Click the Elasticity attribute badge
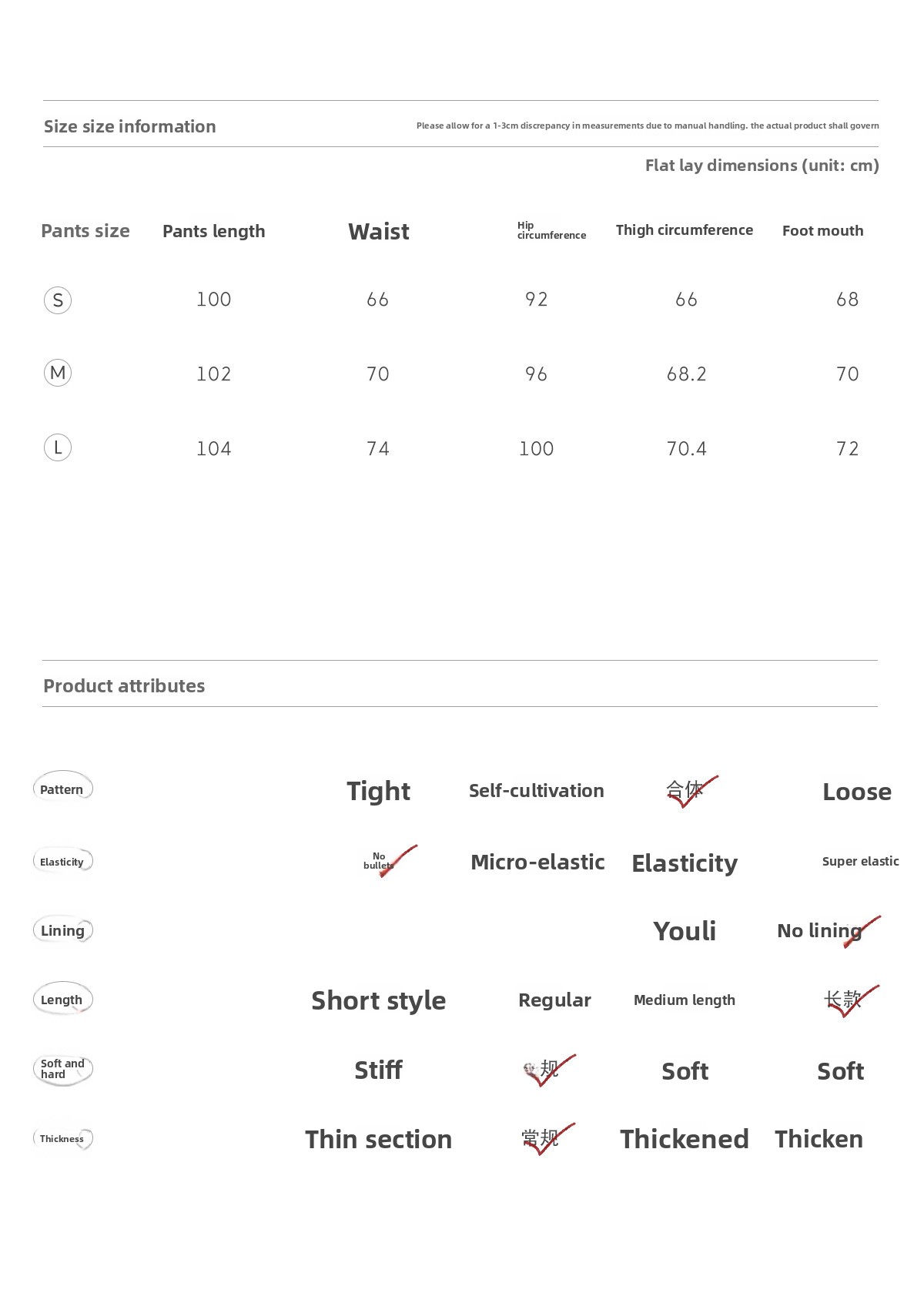 [62, 862]
